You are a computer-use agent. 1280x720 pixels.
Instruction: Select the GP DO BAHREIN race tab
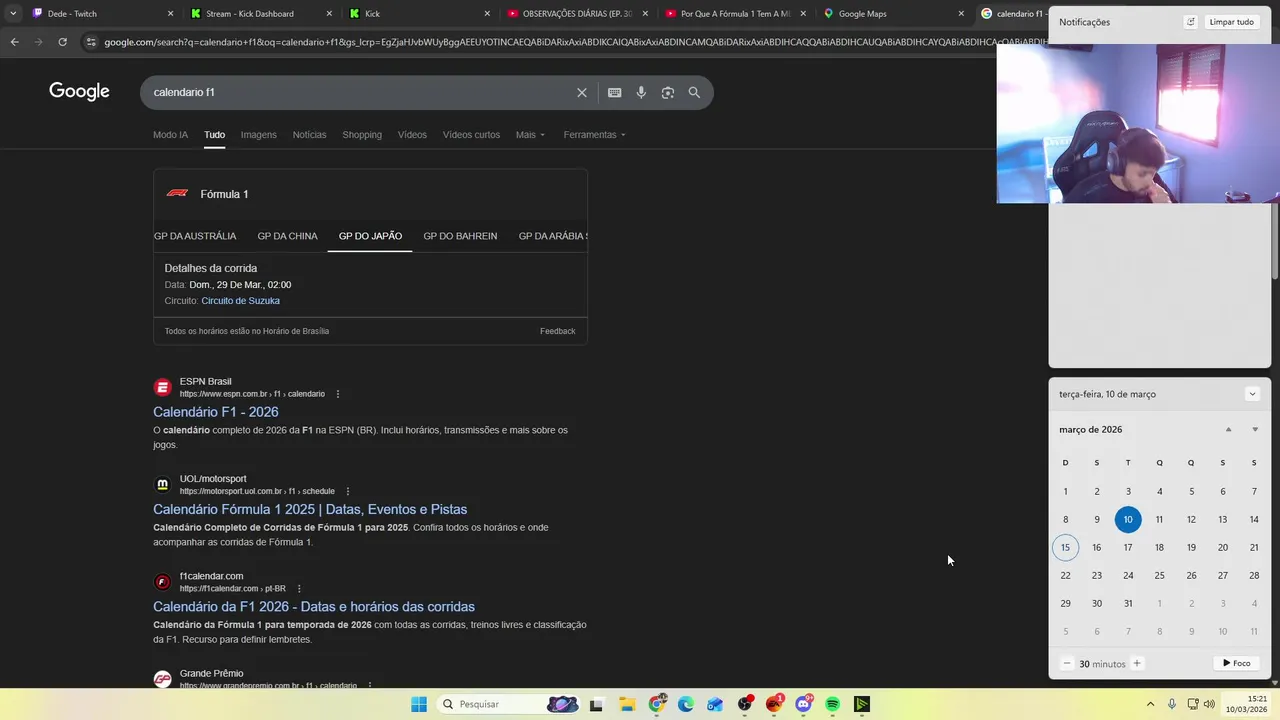[460, 236]
